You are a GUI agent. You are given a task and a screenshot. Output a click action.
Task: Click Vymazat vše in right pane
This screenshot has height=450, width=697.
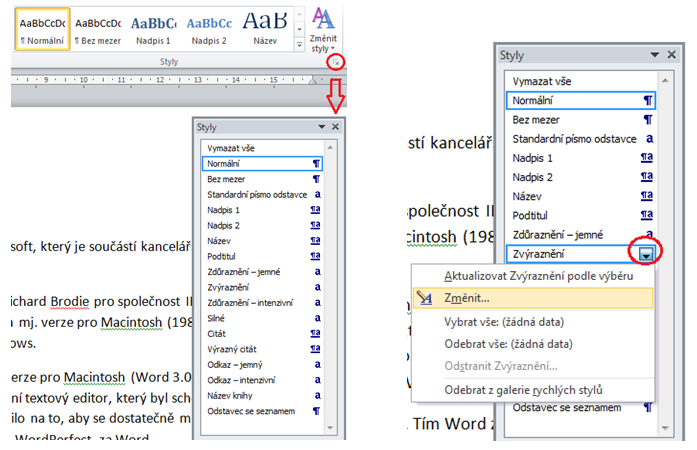(x=543, y=79)
